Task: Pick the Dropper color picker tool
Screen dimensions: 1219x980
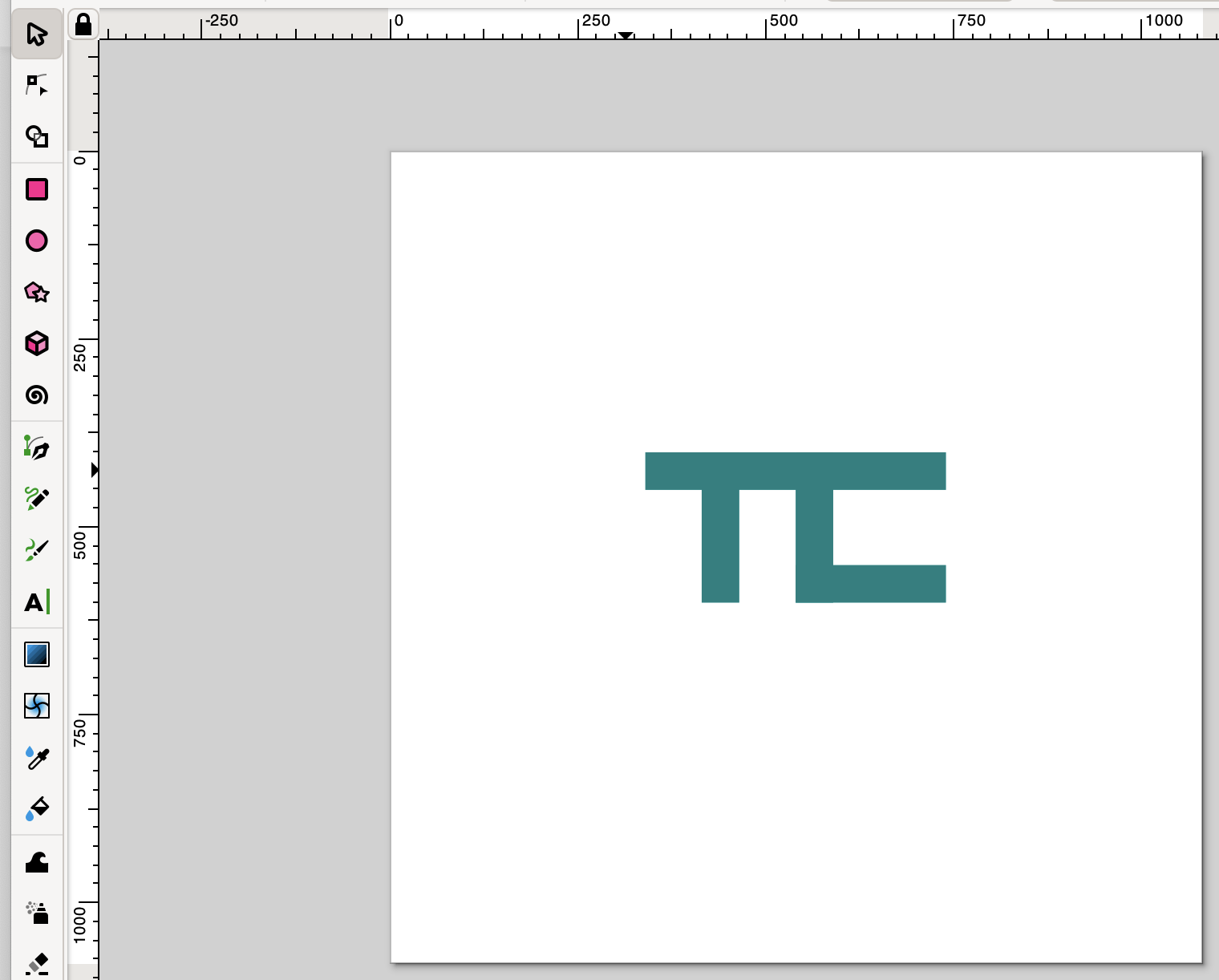Action: (x=37, y=757)
